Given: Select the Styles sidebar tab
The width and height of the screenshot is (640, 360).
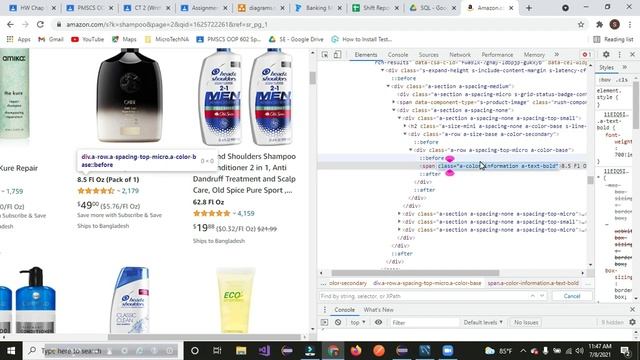Looking at the screenshot, I should 607,67.
